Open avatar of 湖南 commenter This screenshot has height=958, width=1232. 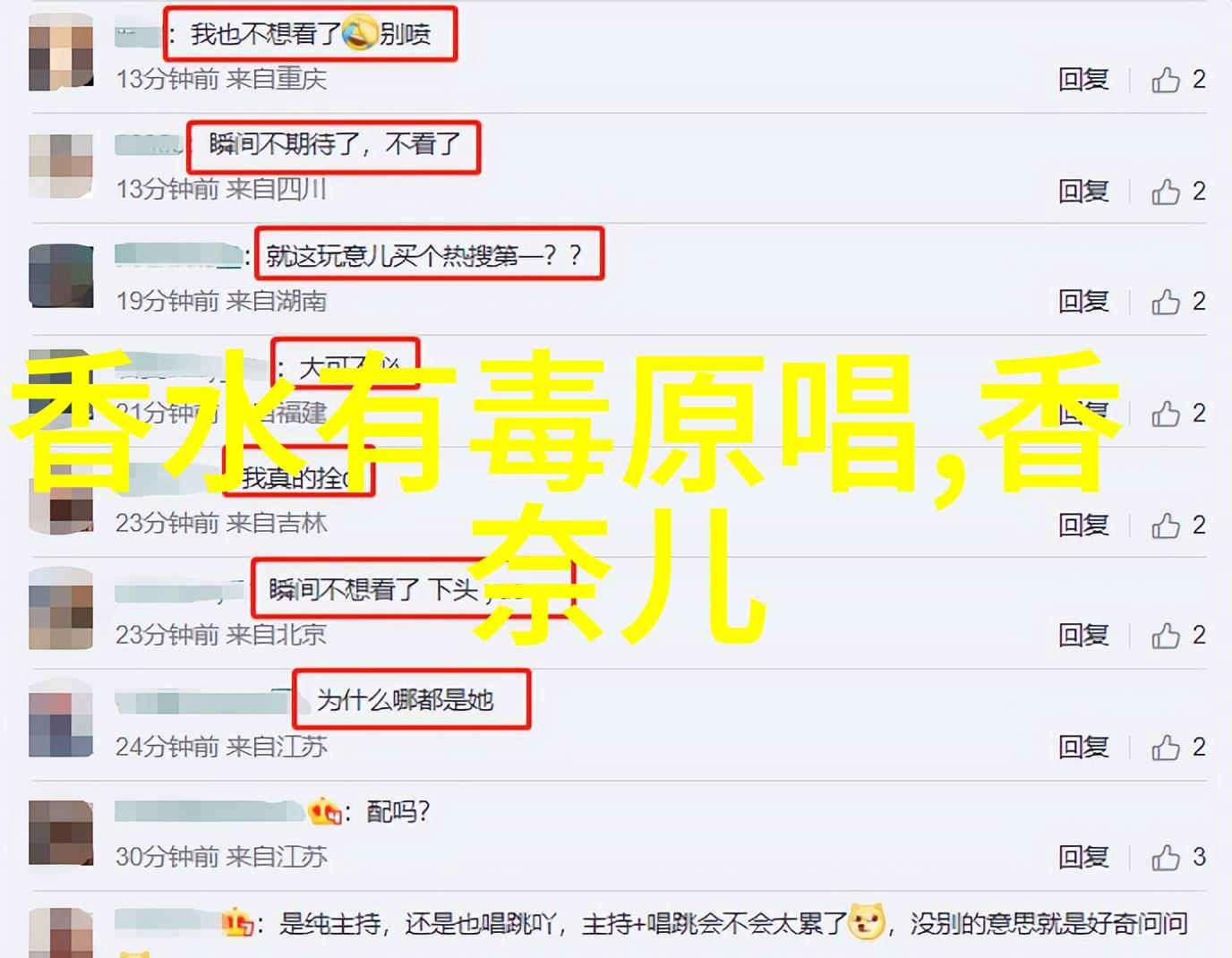pyautogui.click(x=61, y=277)
